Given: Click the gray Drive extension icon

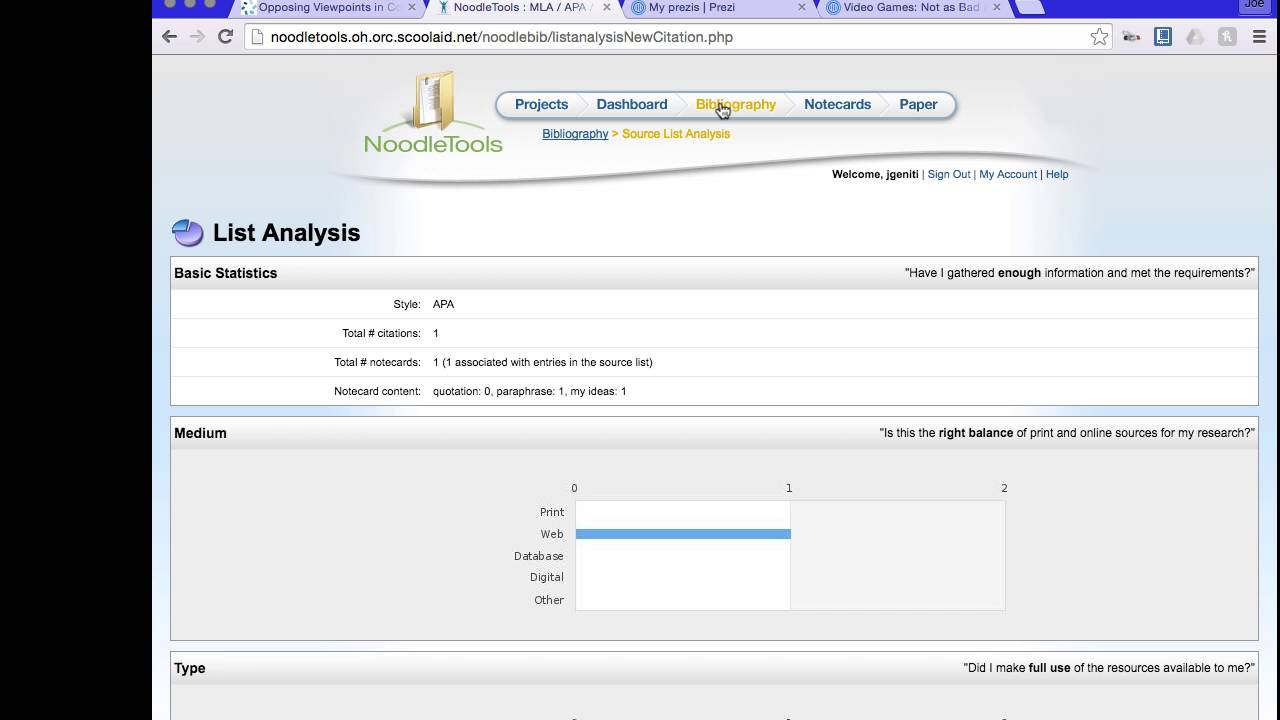Looking at the screenshot, I should tap(1195, 37).
